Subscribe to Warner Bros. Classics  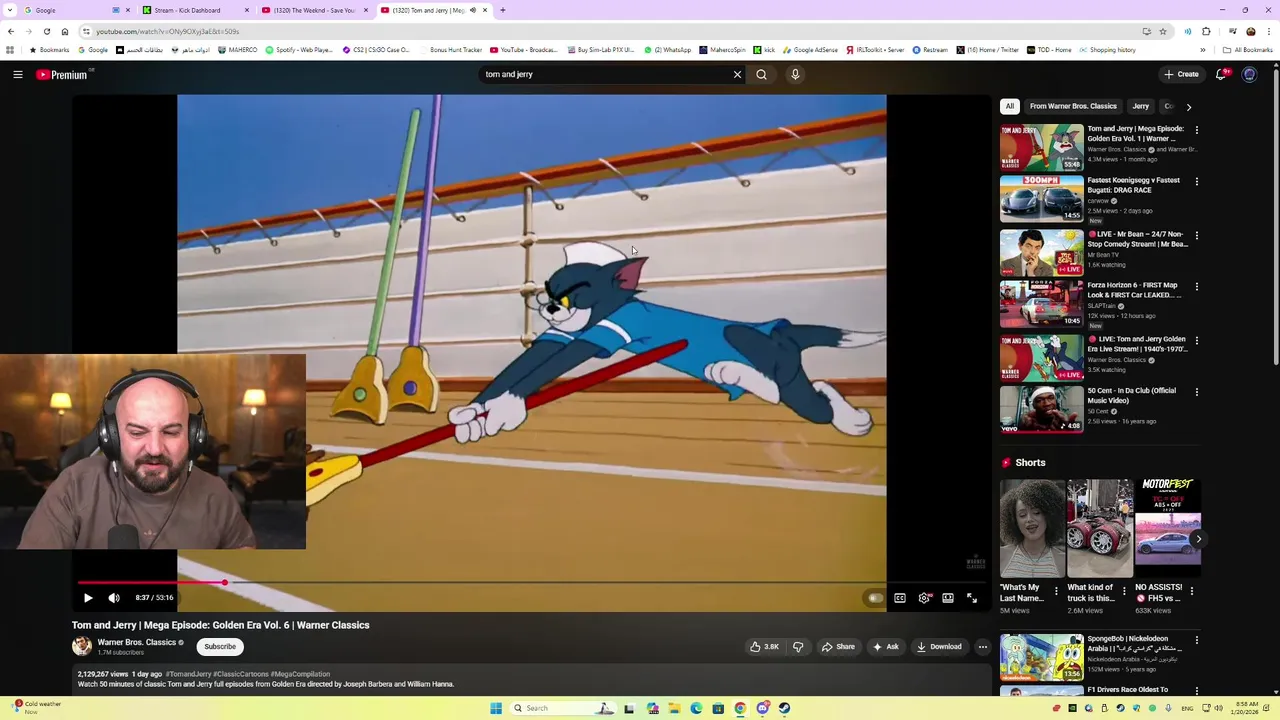(220, 647)
